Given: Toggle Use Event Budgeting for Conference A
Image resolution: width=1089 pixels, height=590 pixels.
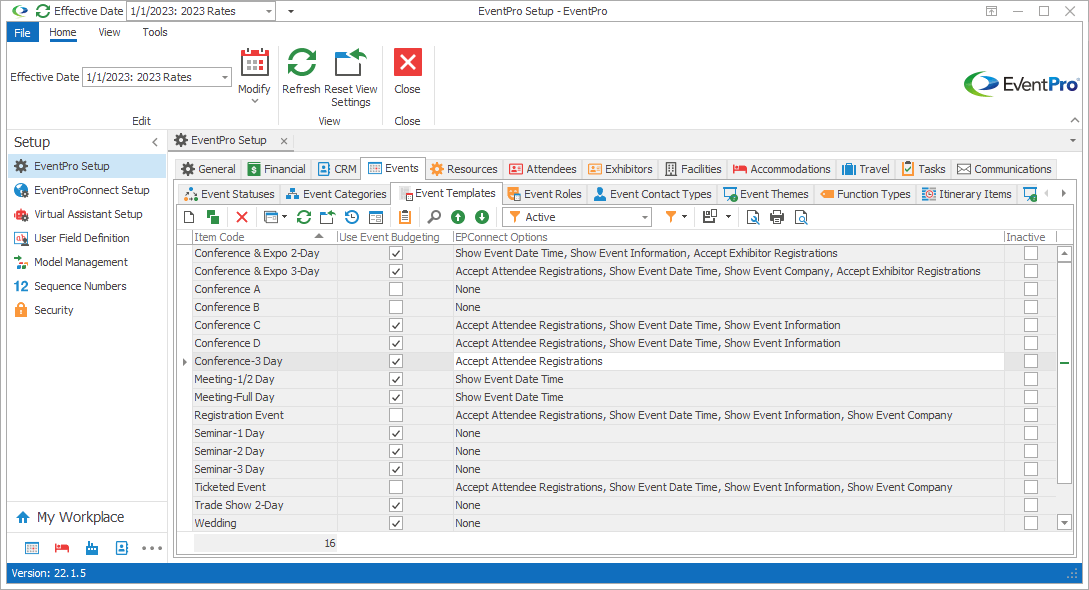Looking at the screenshot, I should [x=396, y=289].
